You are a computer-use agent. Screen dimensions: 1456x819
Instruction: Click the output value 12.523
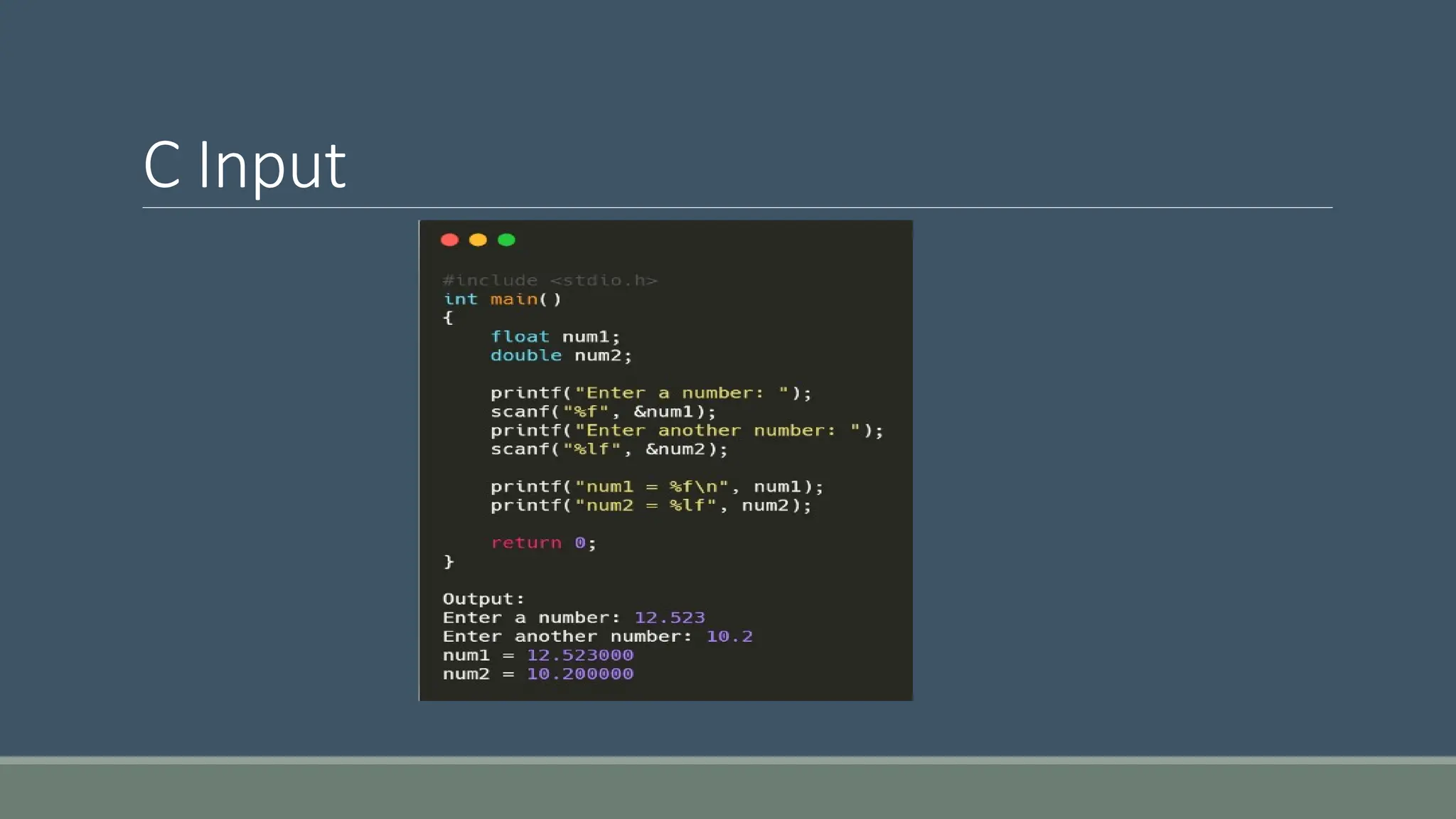[670, 617]
